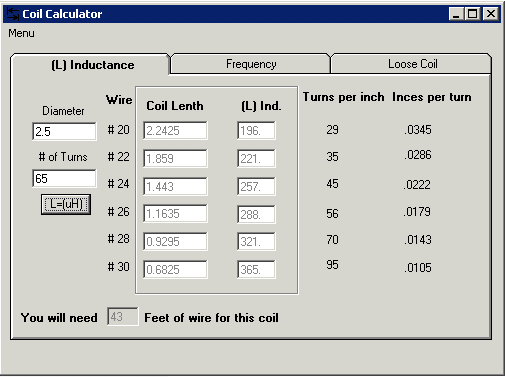Click inches per turn value .0143
Image resolution: width=505 pixels, height=377 pixels.
point(418,240)
